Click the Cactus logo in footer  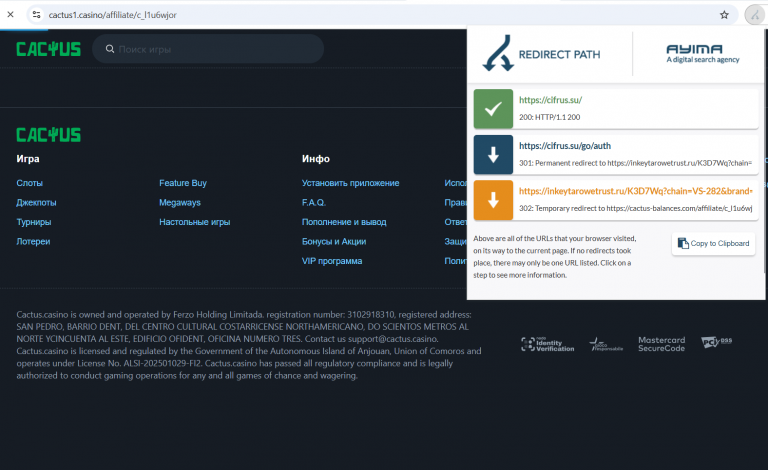48,135
